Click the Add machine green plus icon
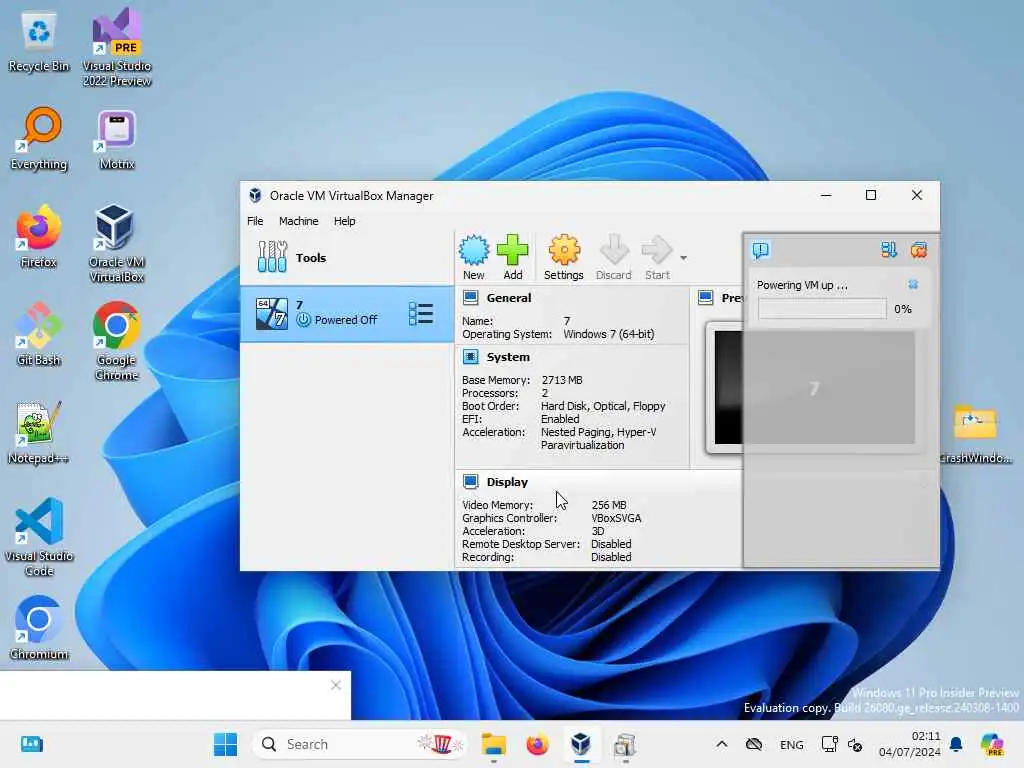Viewport: 1024px width, 768px height. click(x=513, y=257)
